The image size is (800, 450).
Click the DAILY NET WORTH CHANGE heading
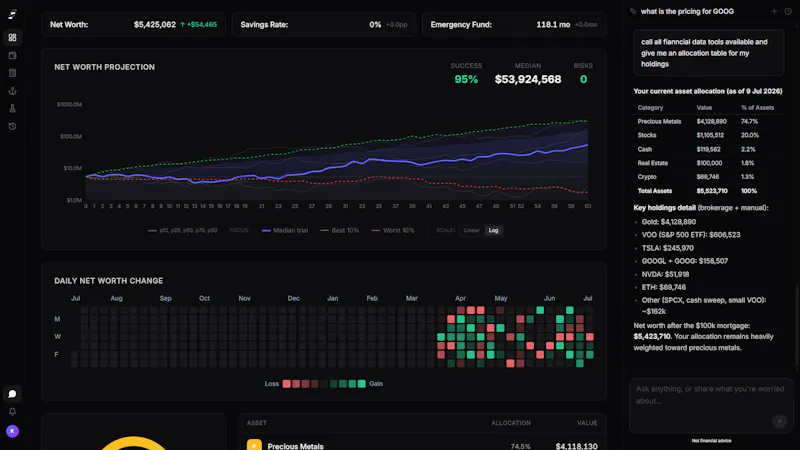pyautogui.click(x=109, y=281)
